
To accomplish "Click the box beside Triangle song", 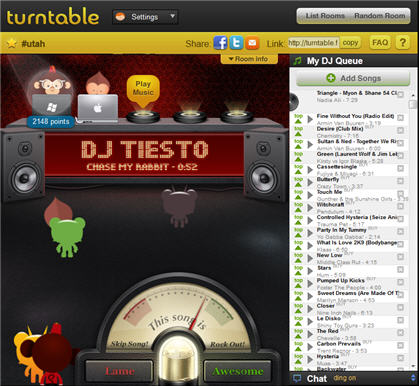I will coord(400,94).
